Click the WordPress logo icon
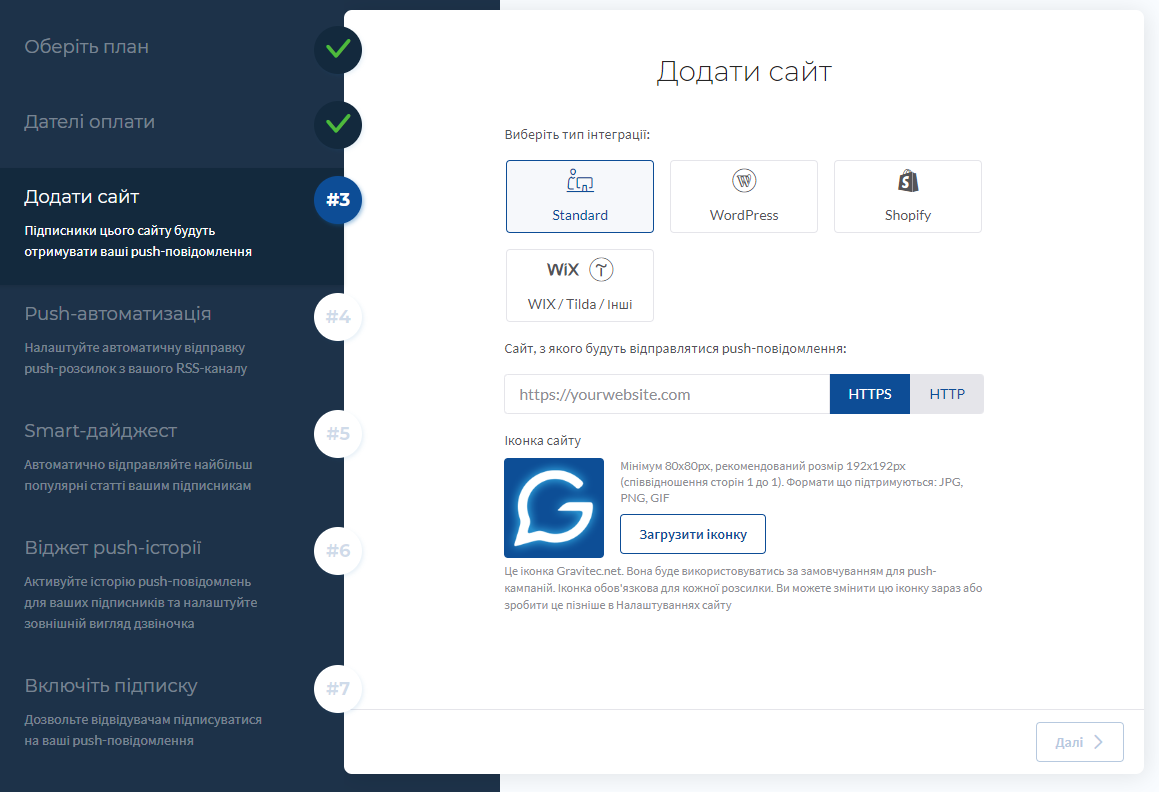 [744, 180]
